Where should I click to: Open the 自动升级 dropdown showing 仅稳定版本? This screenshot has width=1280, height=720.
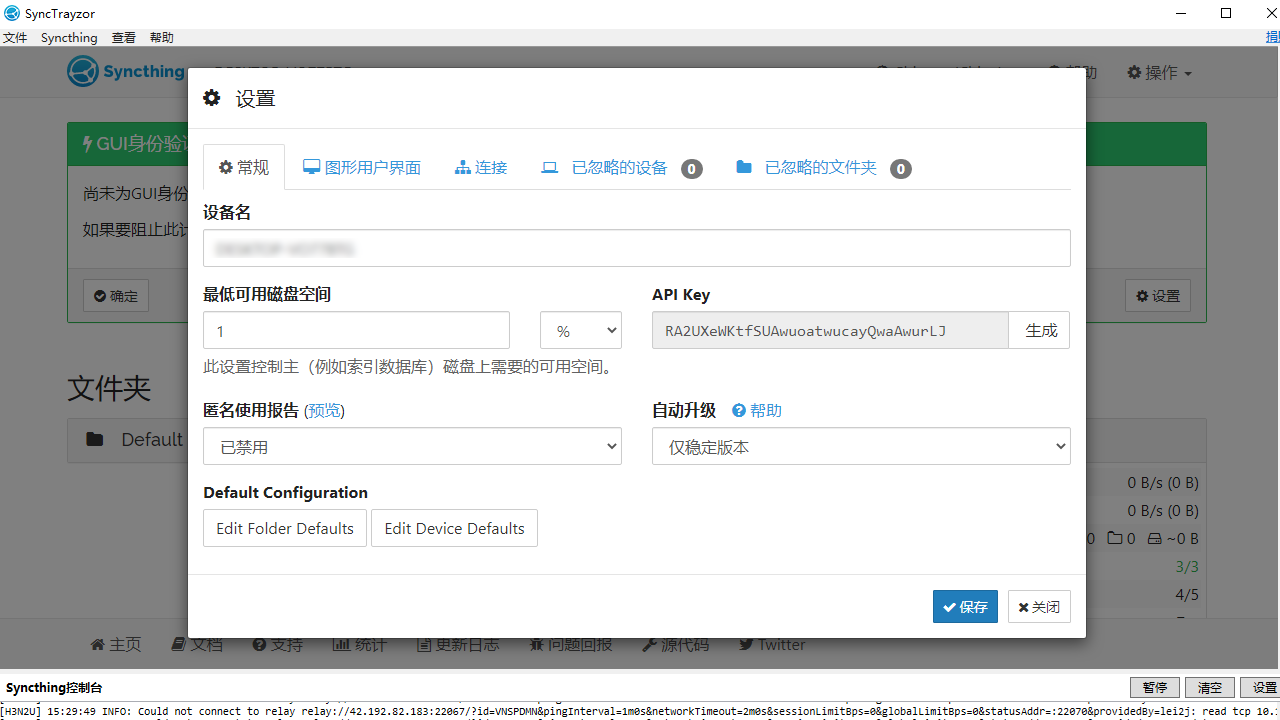[860, 446]
